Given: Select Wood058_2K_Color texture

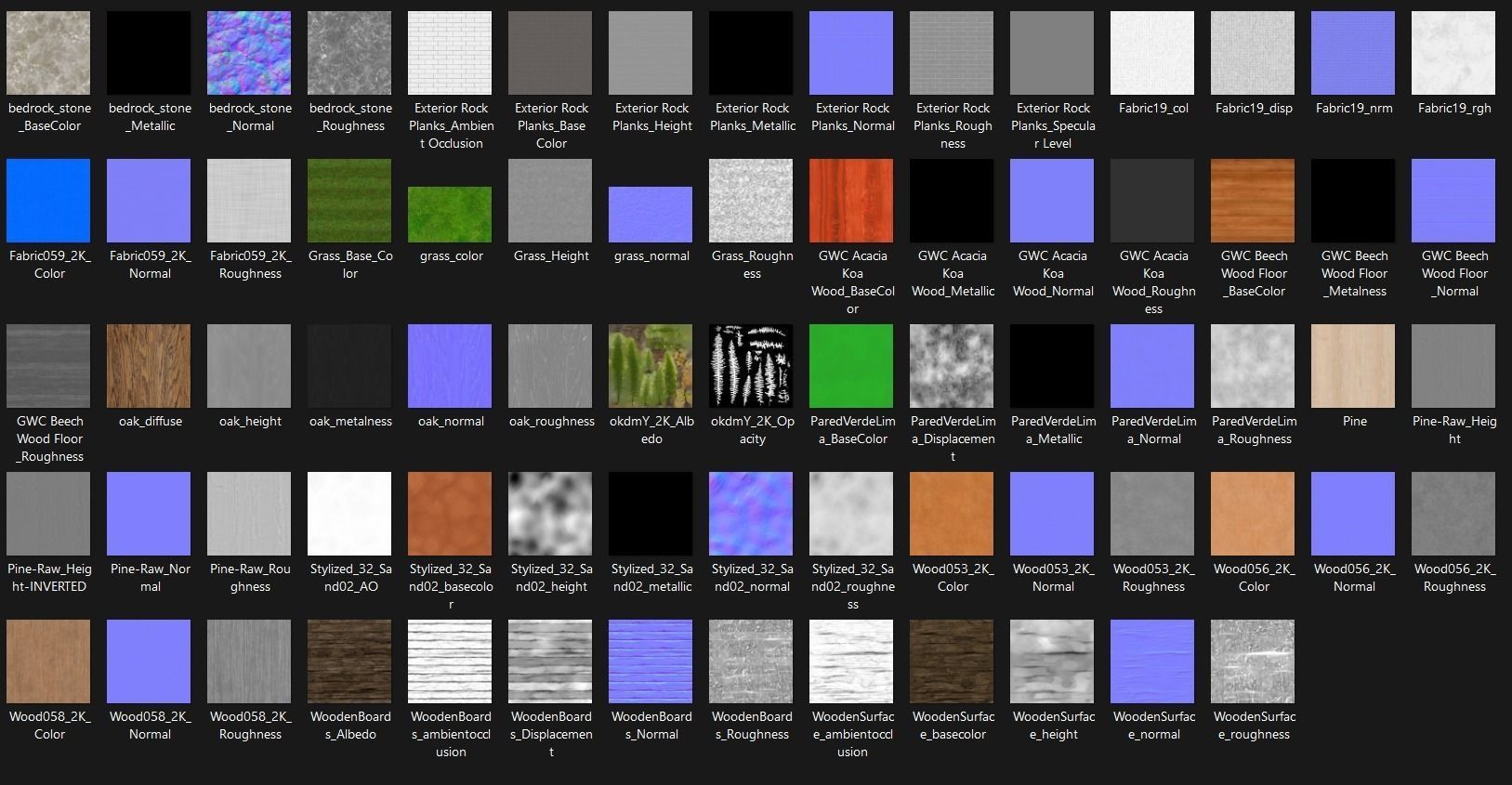Looking at the screenshot, I should [48, 661].
